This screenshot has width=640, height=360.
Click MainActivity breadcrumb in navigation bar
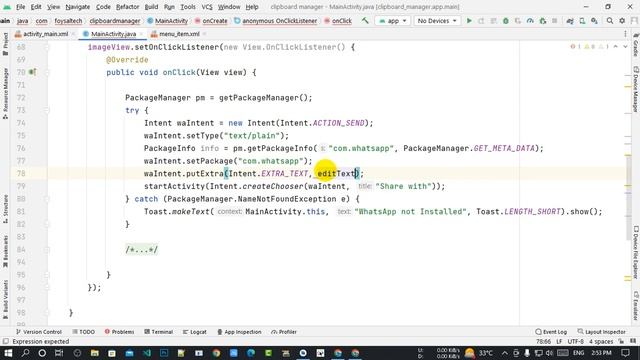point(168,20)
